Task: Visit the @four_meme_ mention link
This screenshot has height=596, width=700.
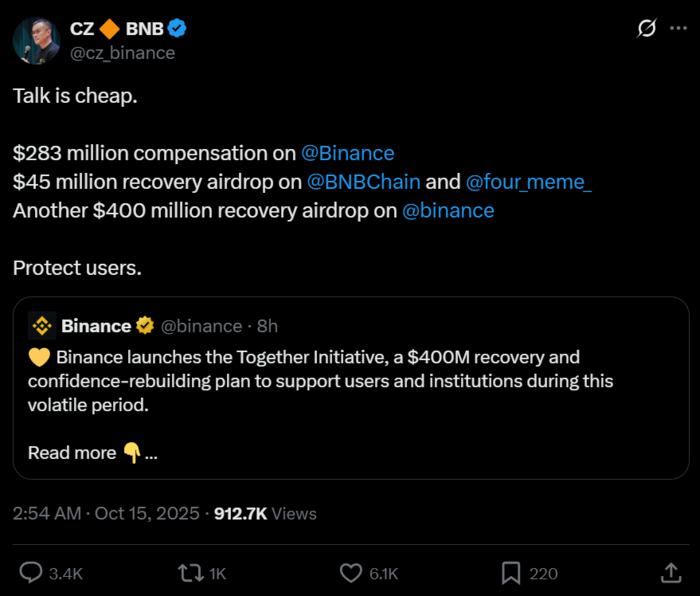Action: tap(528, 182)
